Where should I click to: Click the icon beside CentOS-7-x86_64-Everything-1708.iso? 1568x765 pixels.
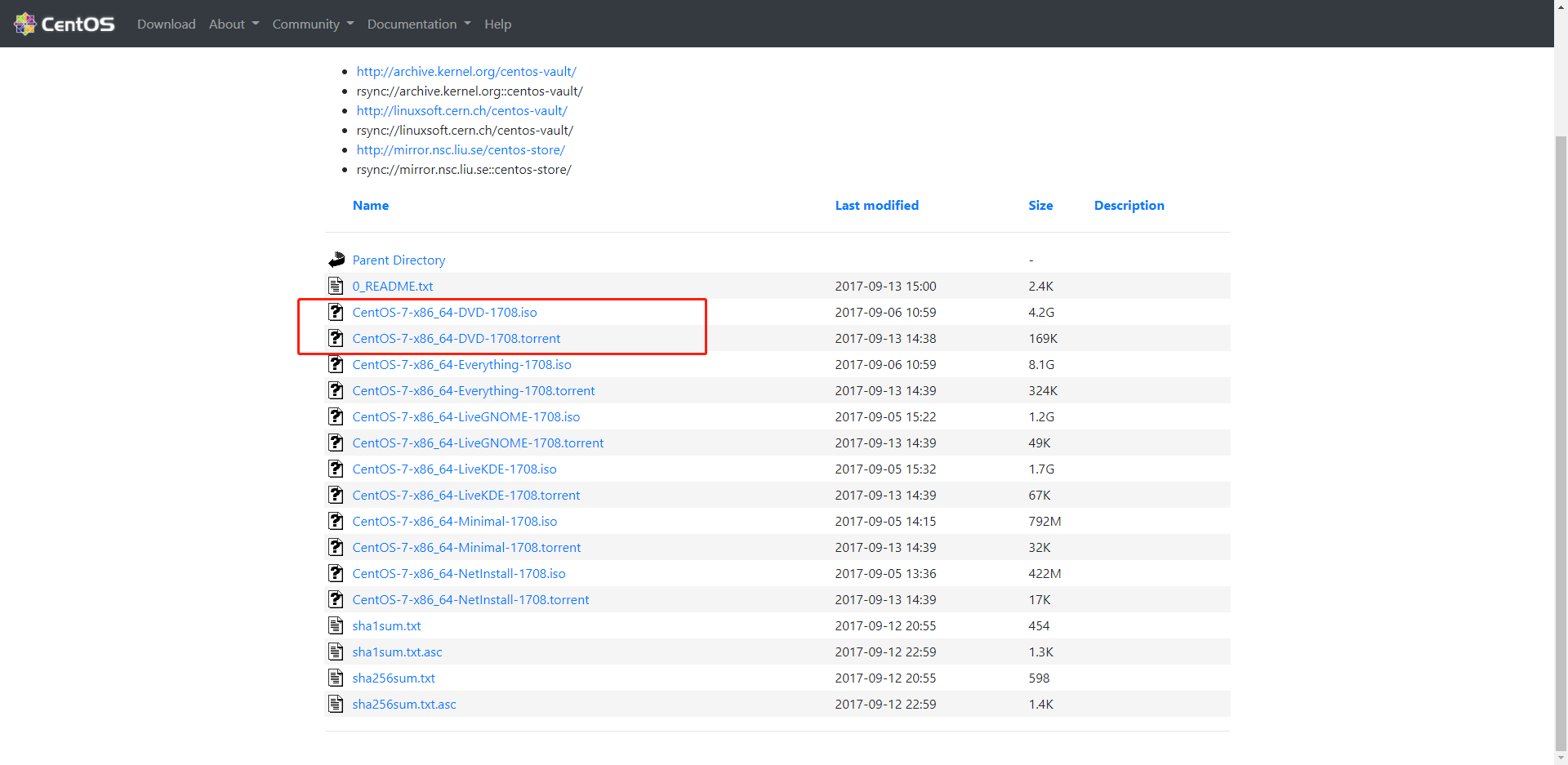pyautogui.click(x=336, y=364)
